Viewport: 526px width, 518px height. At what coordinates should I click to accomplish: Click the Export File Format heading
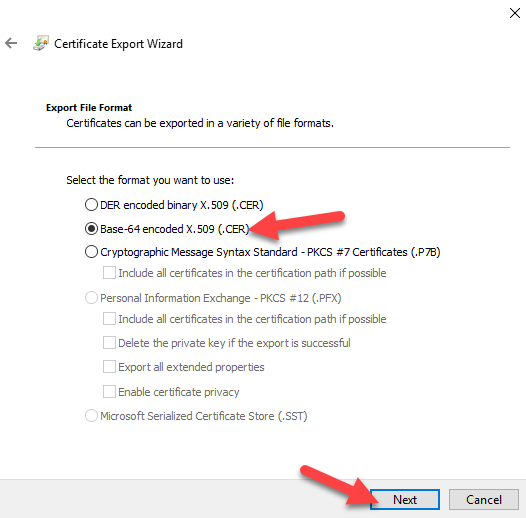click(89, 108)
